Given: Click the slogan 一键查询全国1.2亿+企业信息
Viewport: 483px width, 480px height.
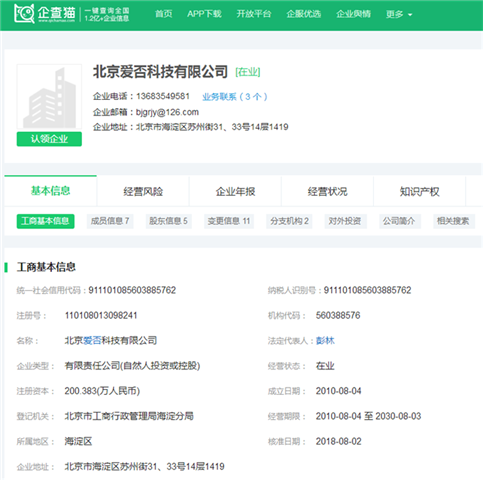Looking at the screenshot, I should click(x=107, y=14).
